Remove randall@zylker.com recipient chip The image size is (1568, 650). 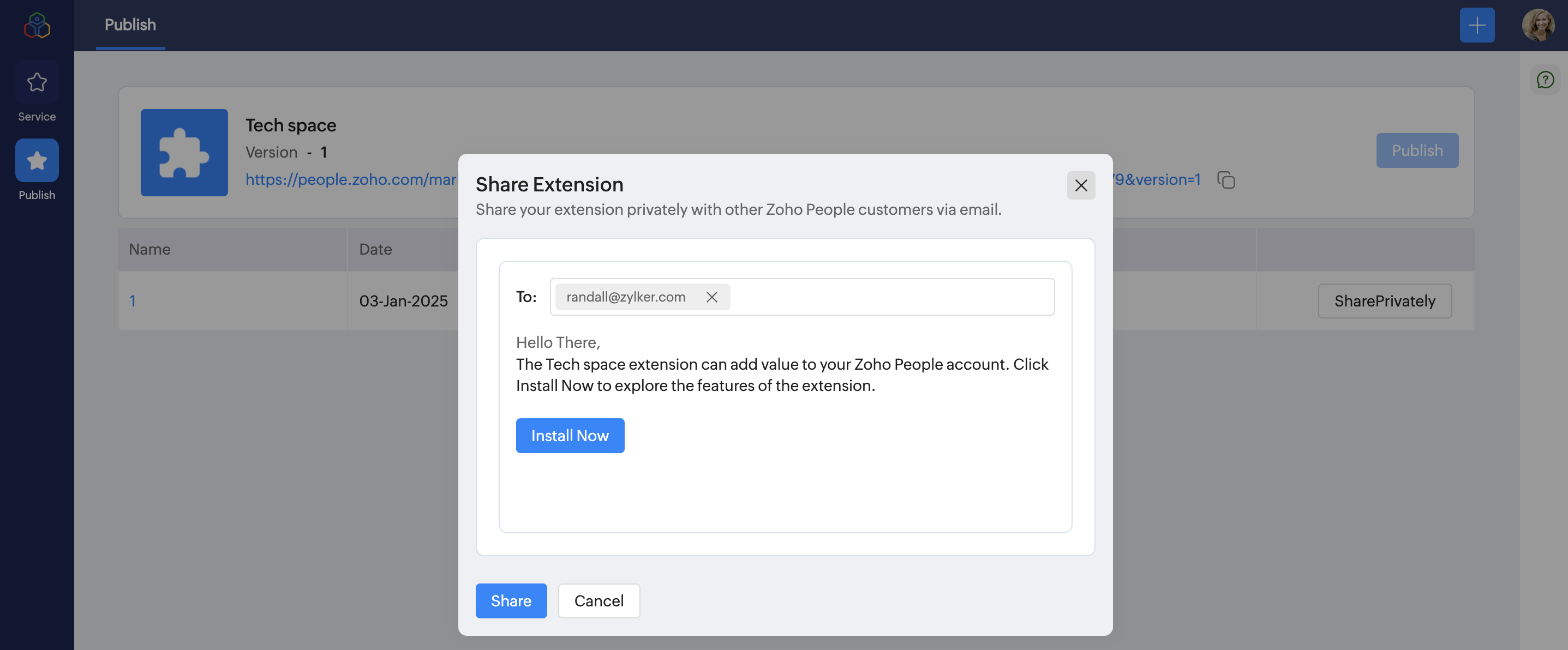[x=711, y=297]
